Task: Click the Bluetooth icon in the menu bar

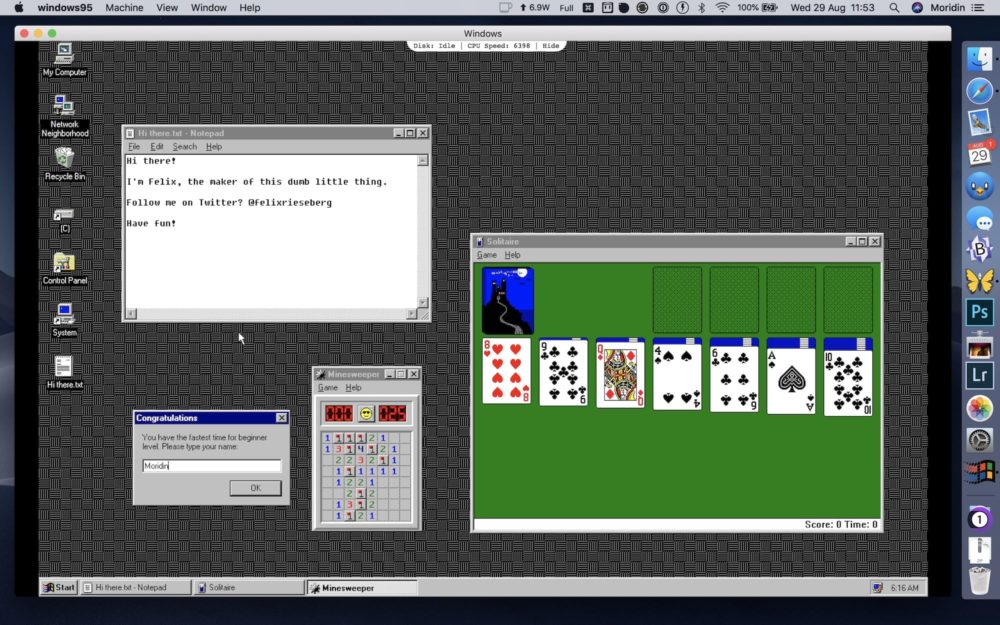Action: pyautogui.click(x=702, y=8)
